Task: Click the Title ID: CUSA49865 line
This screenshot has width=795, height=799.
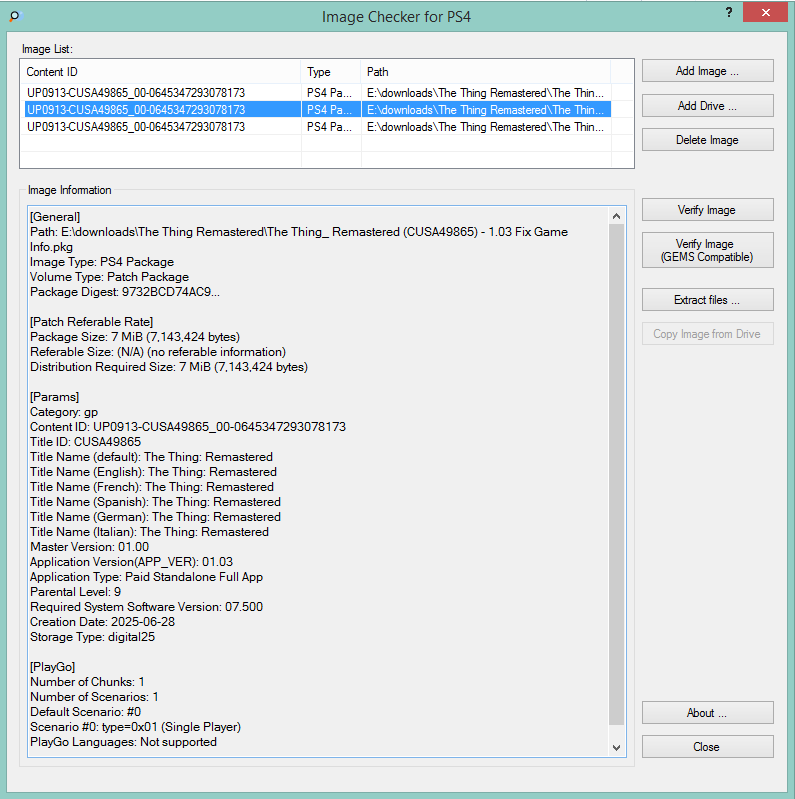Action: tap(86, 442)
